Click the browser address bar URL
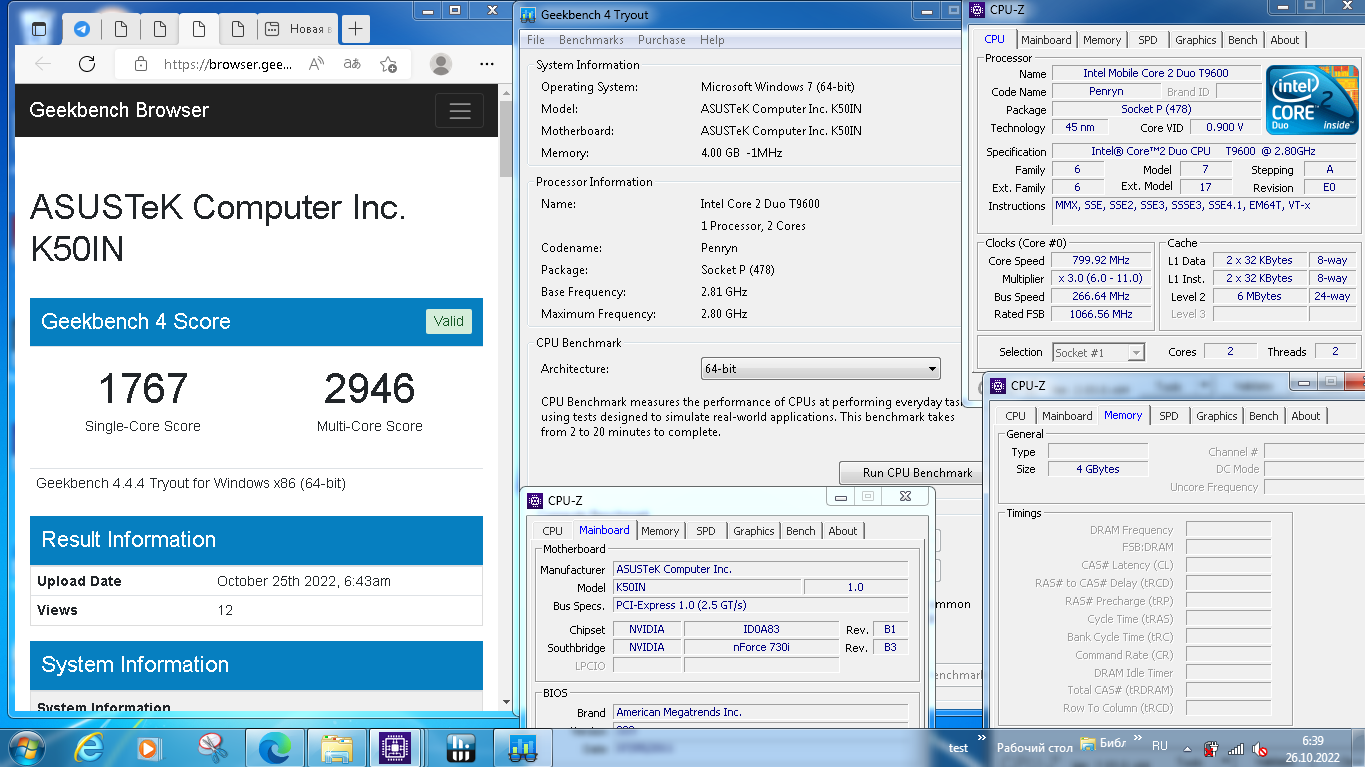 [x=228, y=64]
